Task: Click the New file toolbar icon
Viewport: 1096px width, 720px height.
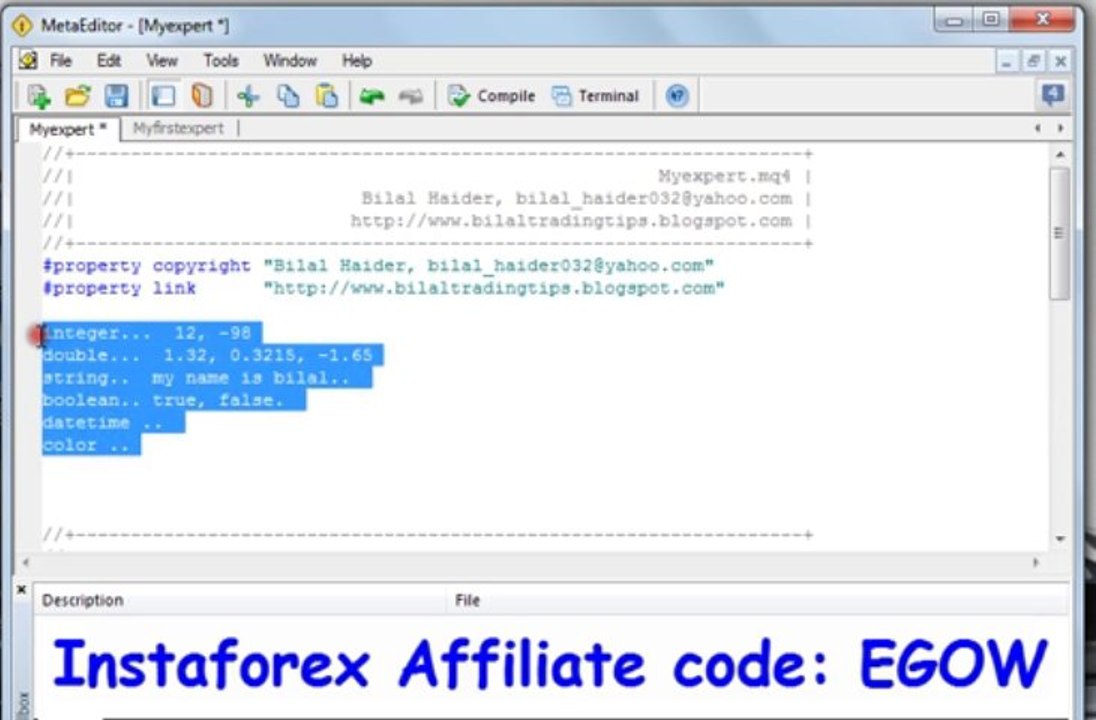Action: [39, 96]
